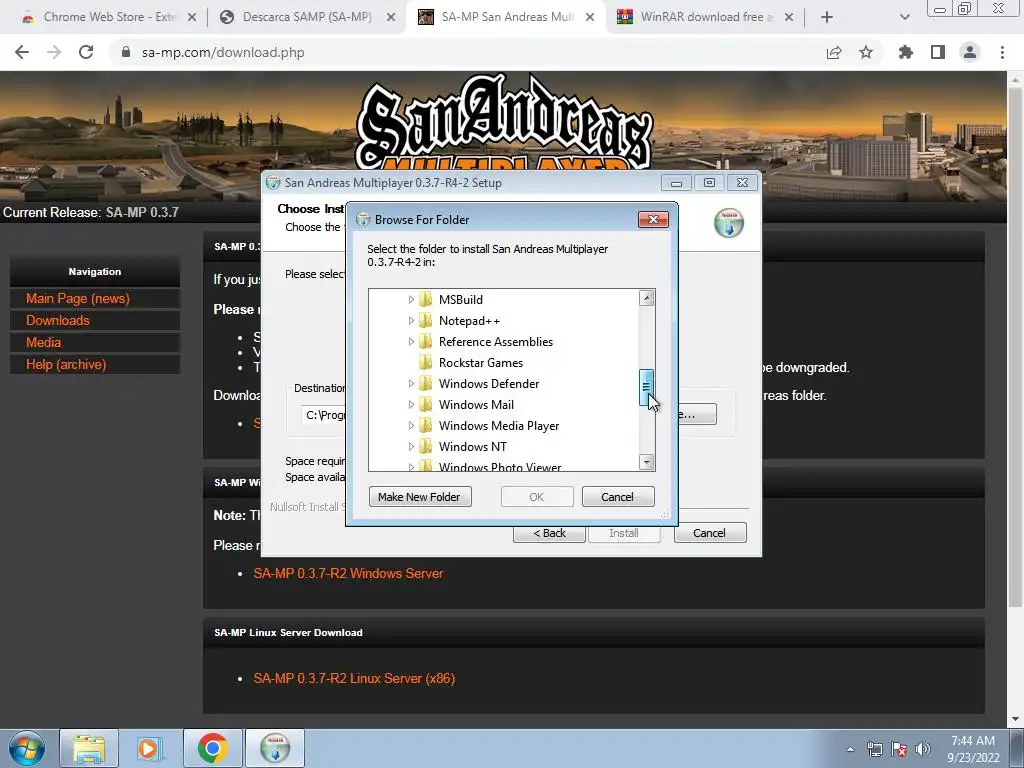
Task: Show hidden system tray icons
Action: coord(850,749)
